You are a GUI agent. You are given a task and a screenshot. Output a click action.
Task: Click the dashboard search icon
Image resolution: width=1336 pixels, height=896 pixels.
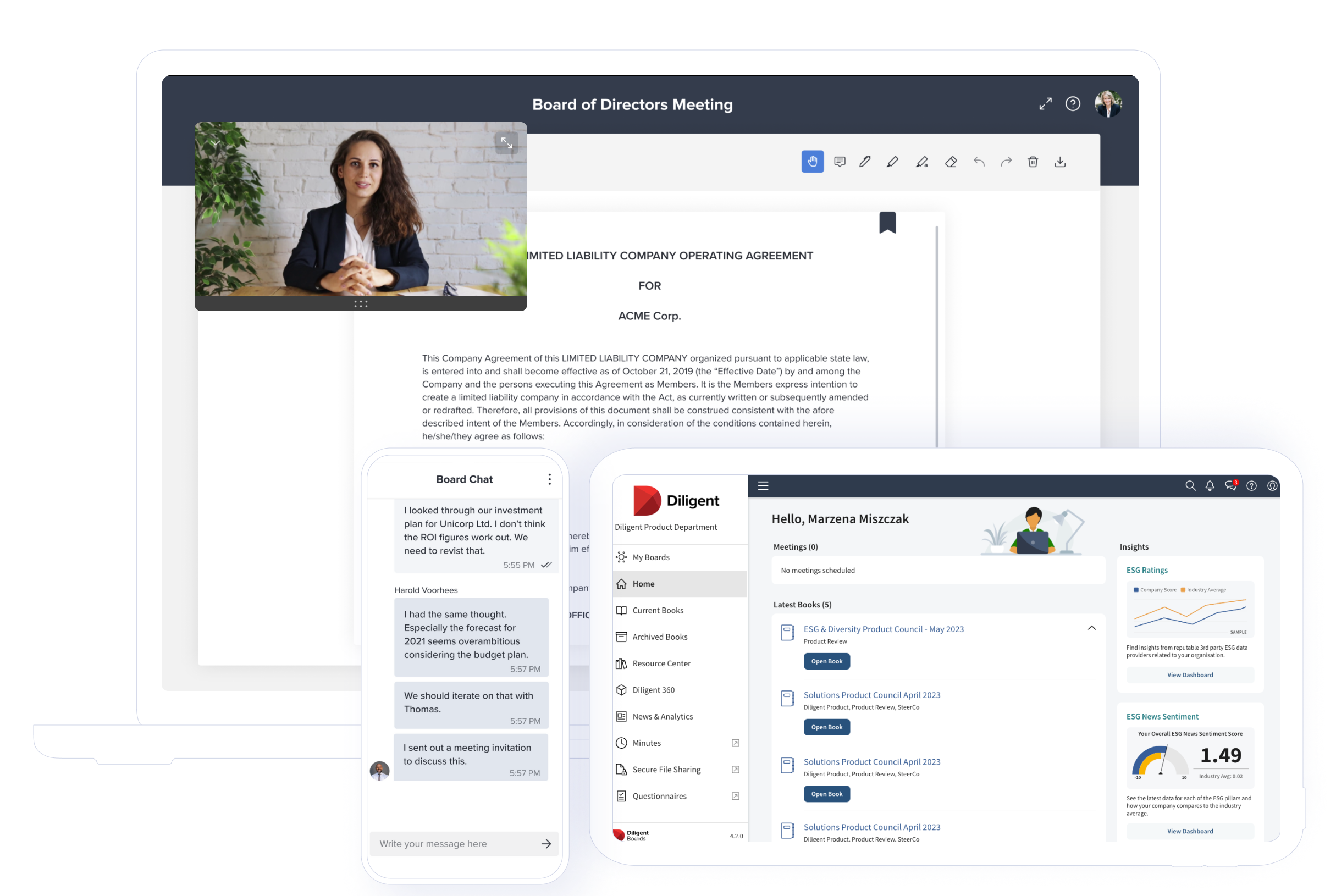(x=1190, y=486)
